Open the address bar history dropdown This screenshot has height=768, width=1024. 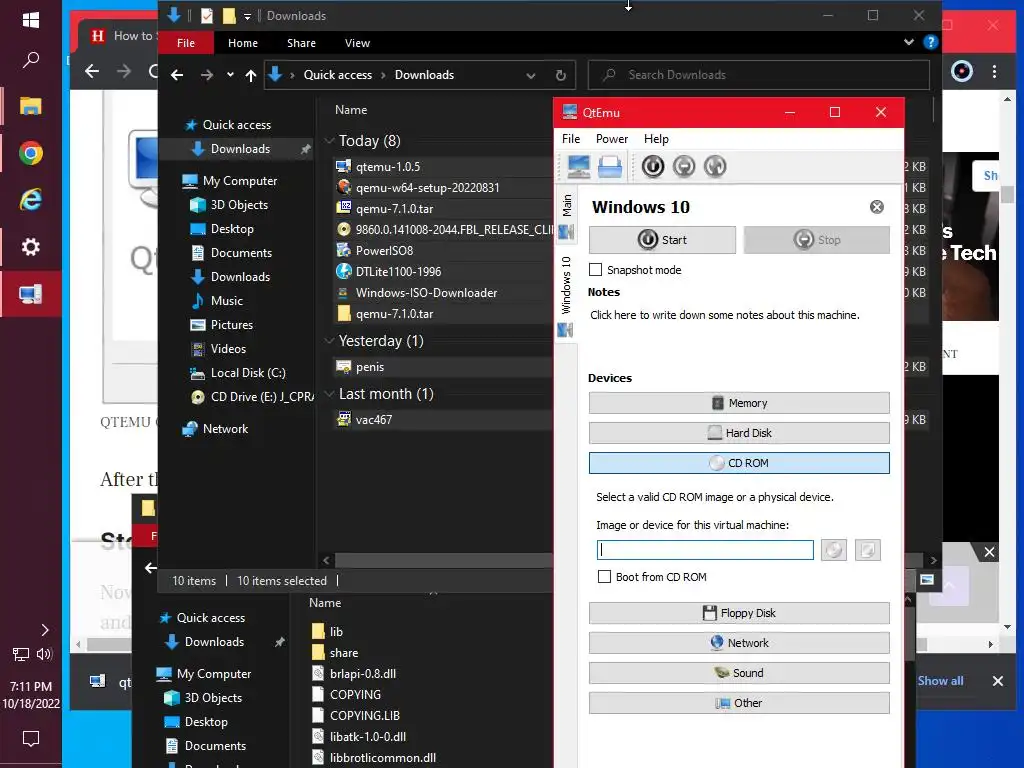531,75
